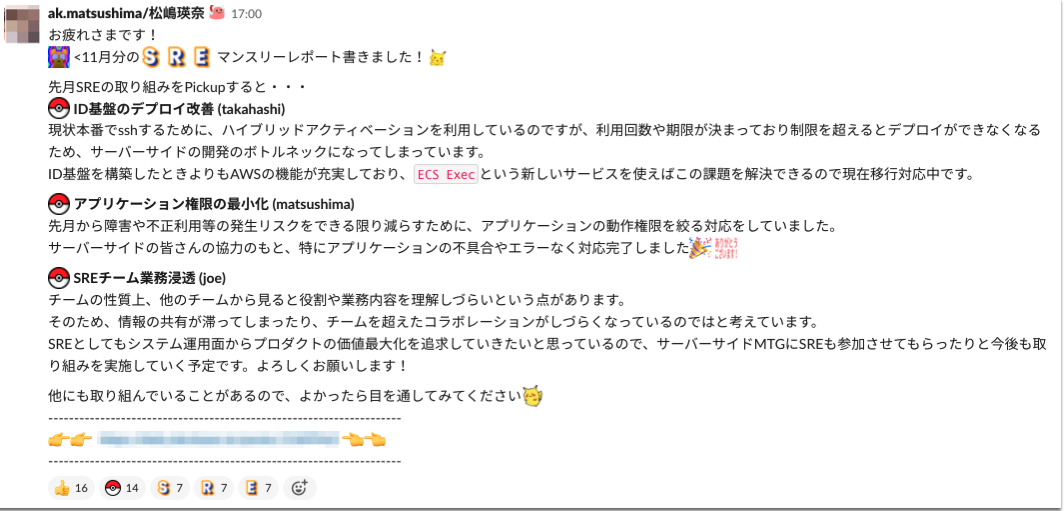The width and height of the screenshot is (1064, 511).
Task: Open the blurred report link between pointing hands
Action: tap(218, 440)
